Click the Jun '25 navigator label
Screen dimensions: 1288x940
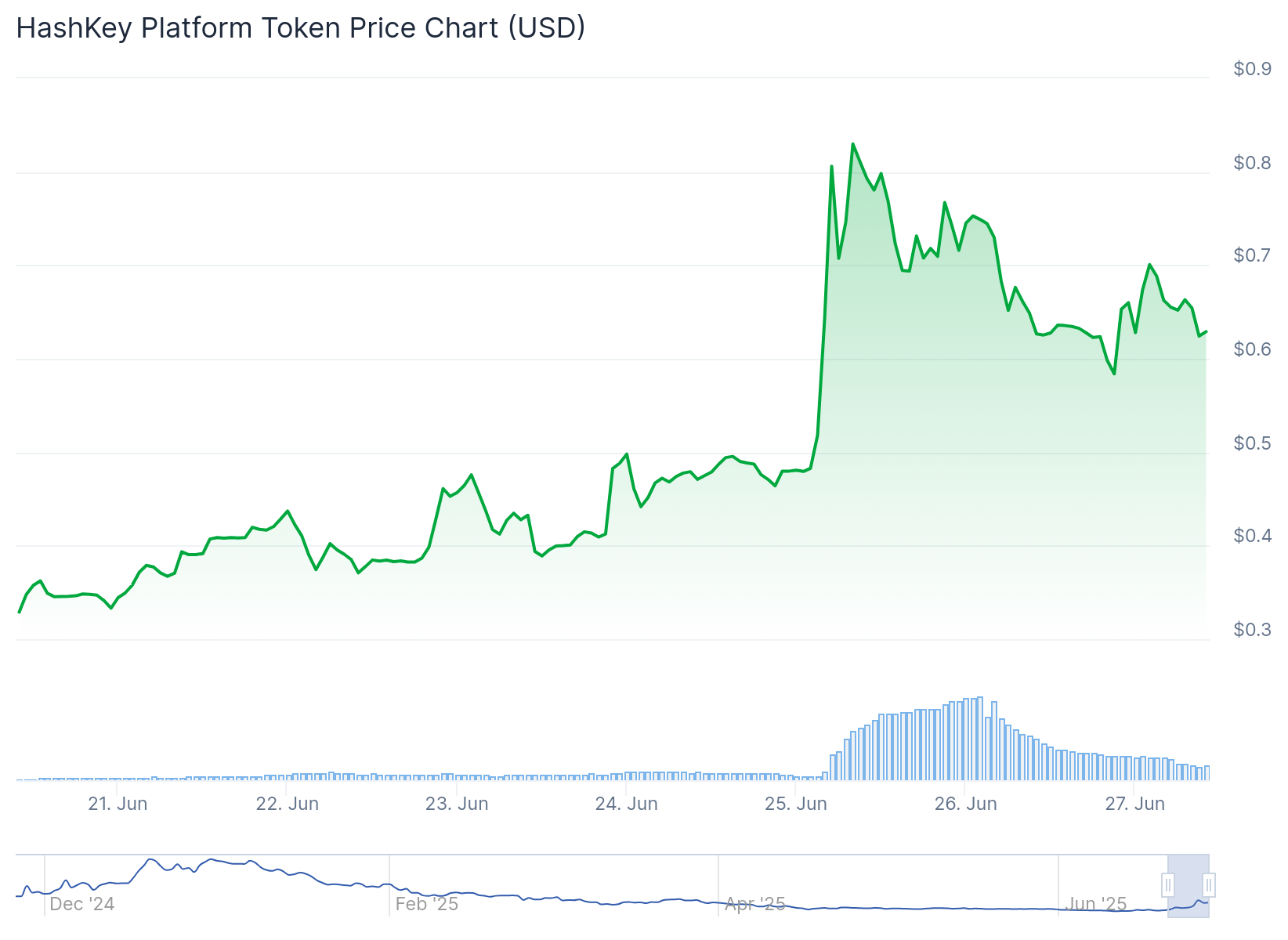tap(1096, 904)
